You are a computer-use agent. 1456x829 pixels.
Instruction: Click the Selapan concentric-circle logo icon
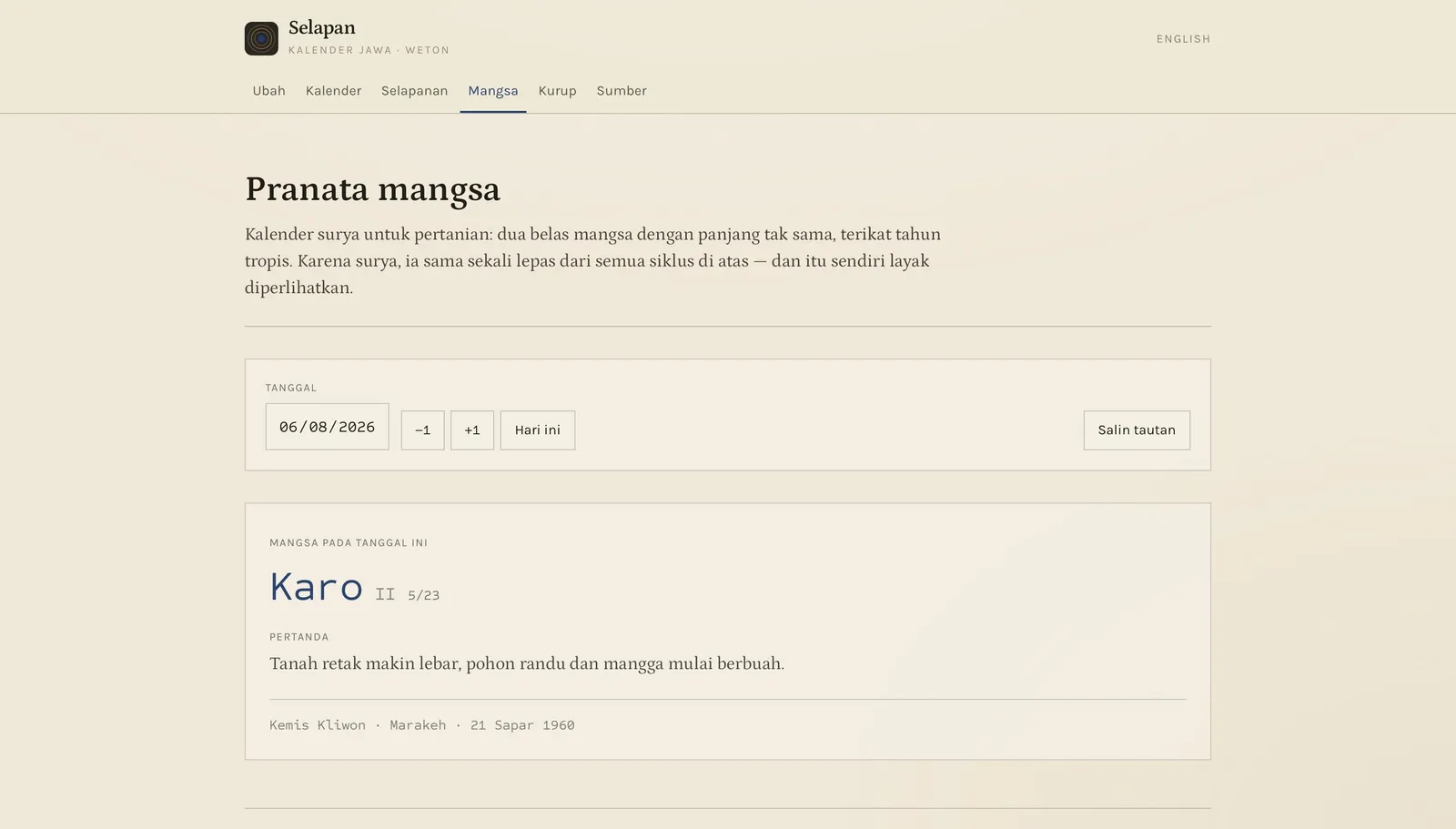[261, 38]
